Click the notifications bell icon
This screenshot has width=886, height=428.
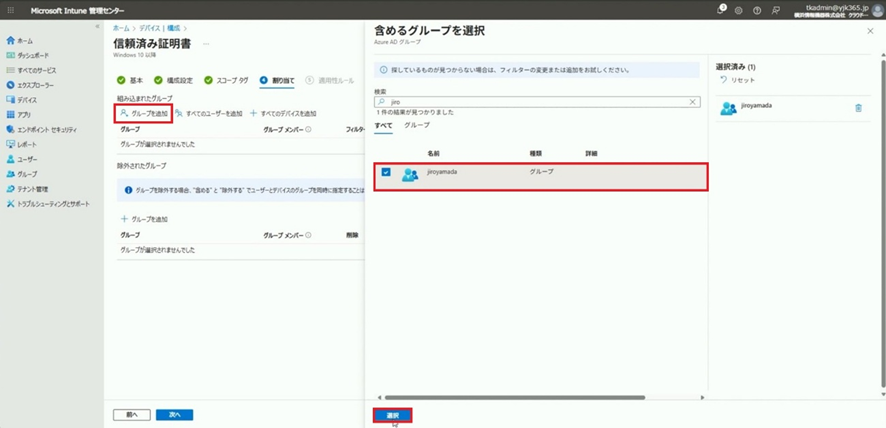pyautogui.click(x=721, y=10)
